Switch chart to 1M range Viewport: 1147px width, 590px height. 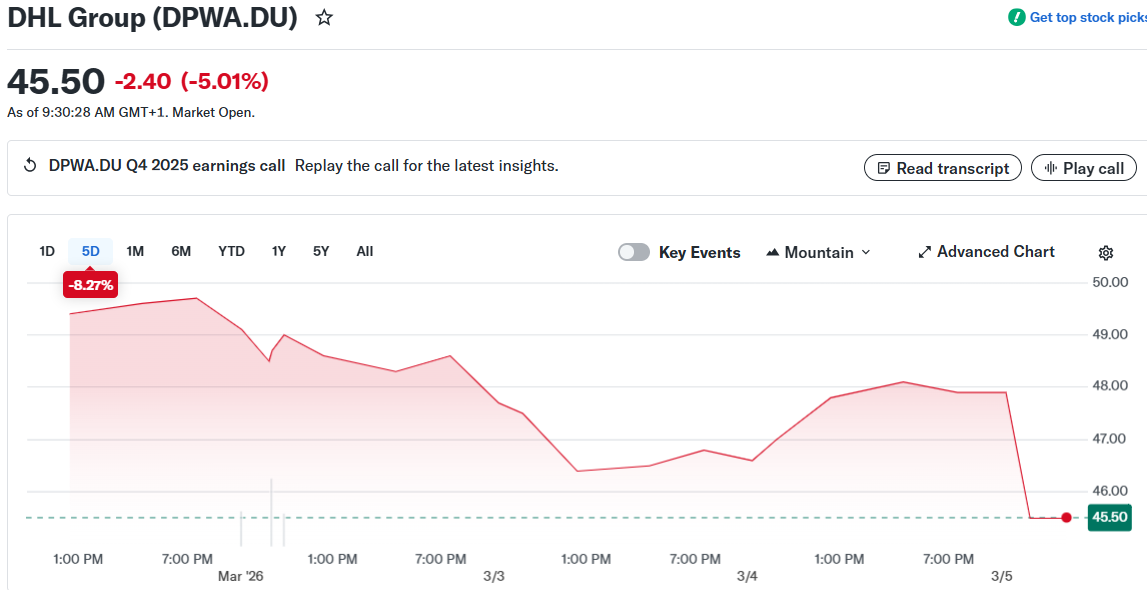tap(135, 251)
